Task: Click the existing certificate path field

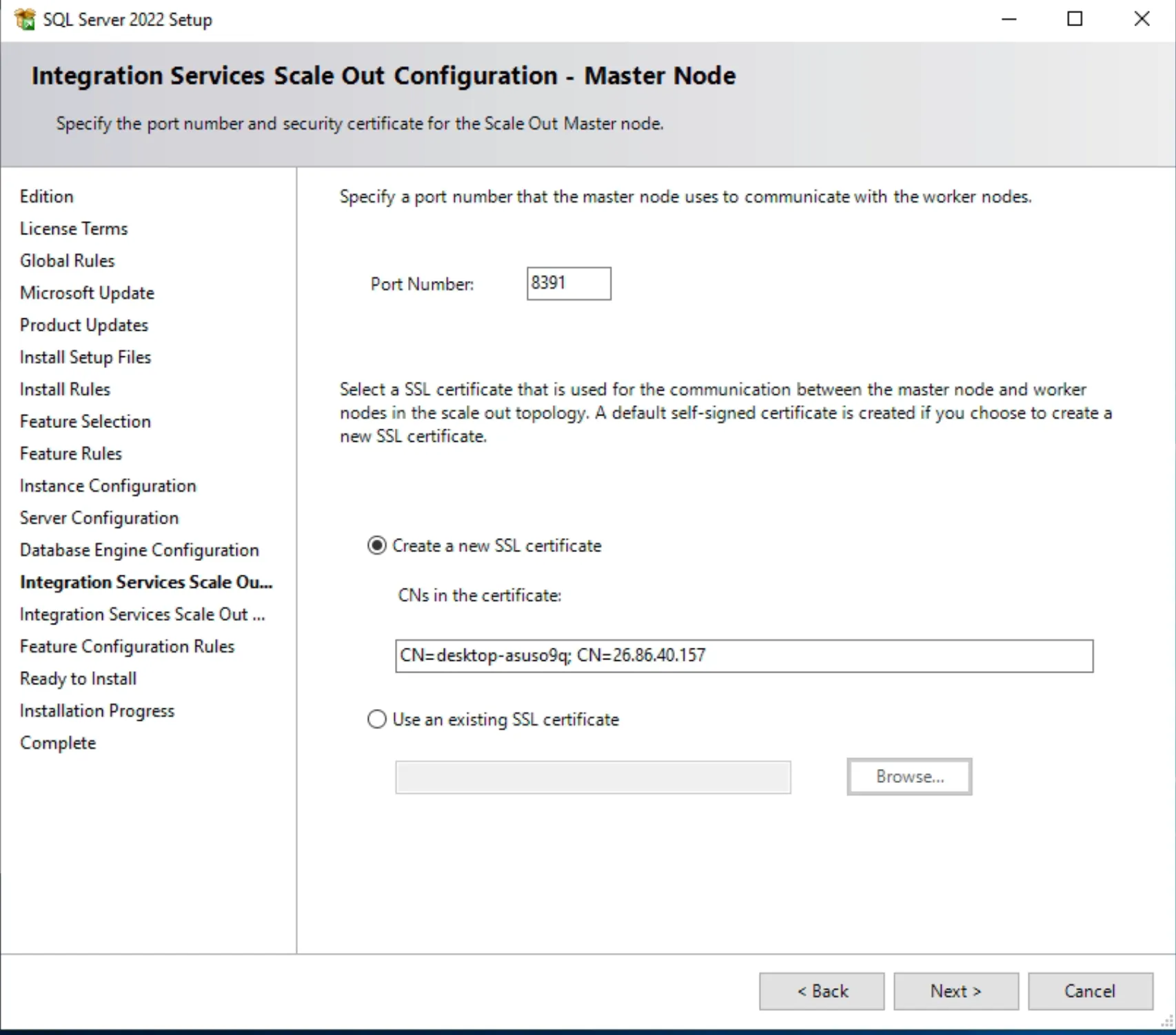Action: coord(593,777)
